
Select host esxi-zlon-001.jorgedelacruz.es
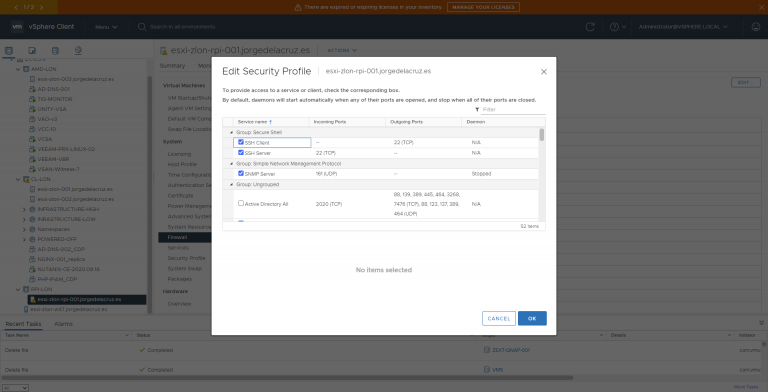click(x=75, y=189)
